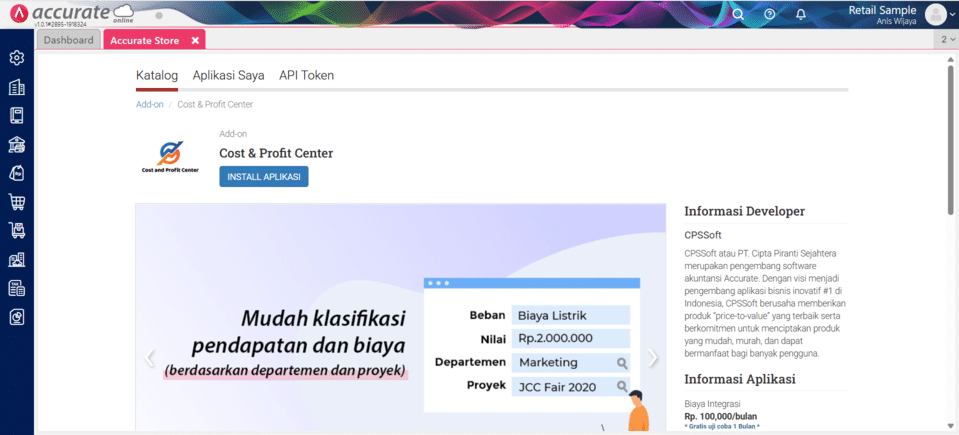Click the user avatar picture
The image size is (959, 435).
936,14
